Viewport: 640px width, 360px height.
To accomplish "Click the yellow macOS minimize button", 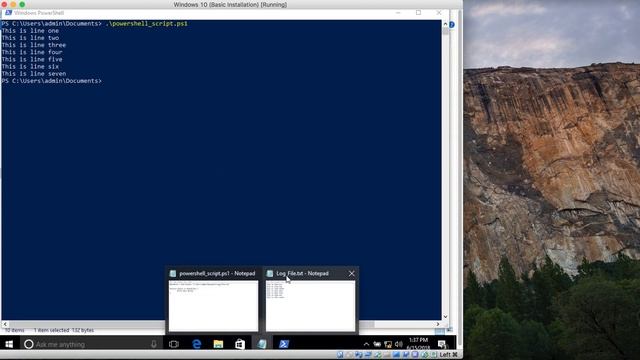I will 13,4.
